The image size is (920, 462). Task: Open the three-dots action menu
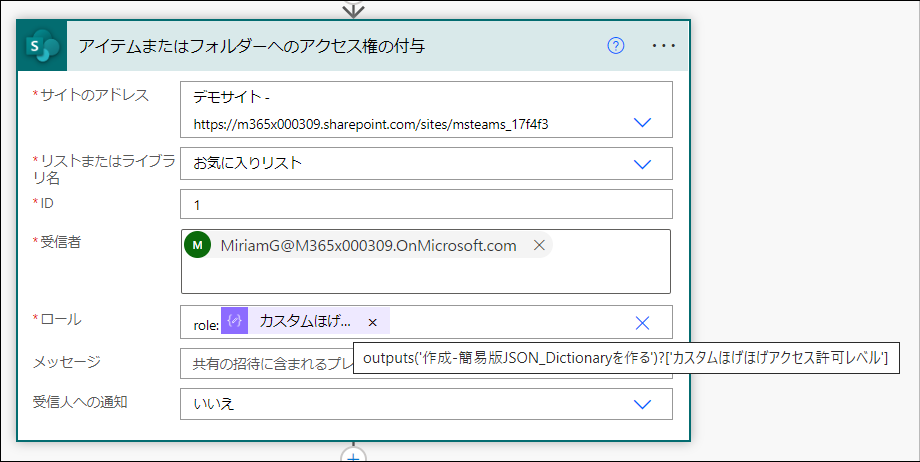(x=664, y=46)
